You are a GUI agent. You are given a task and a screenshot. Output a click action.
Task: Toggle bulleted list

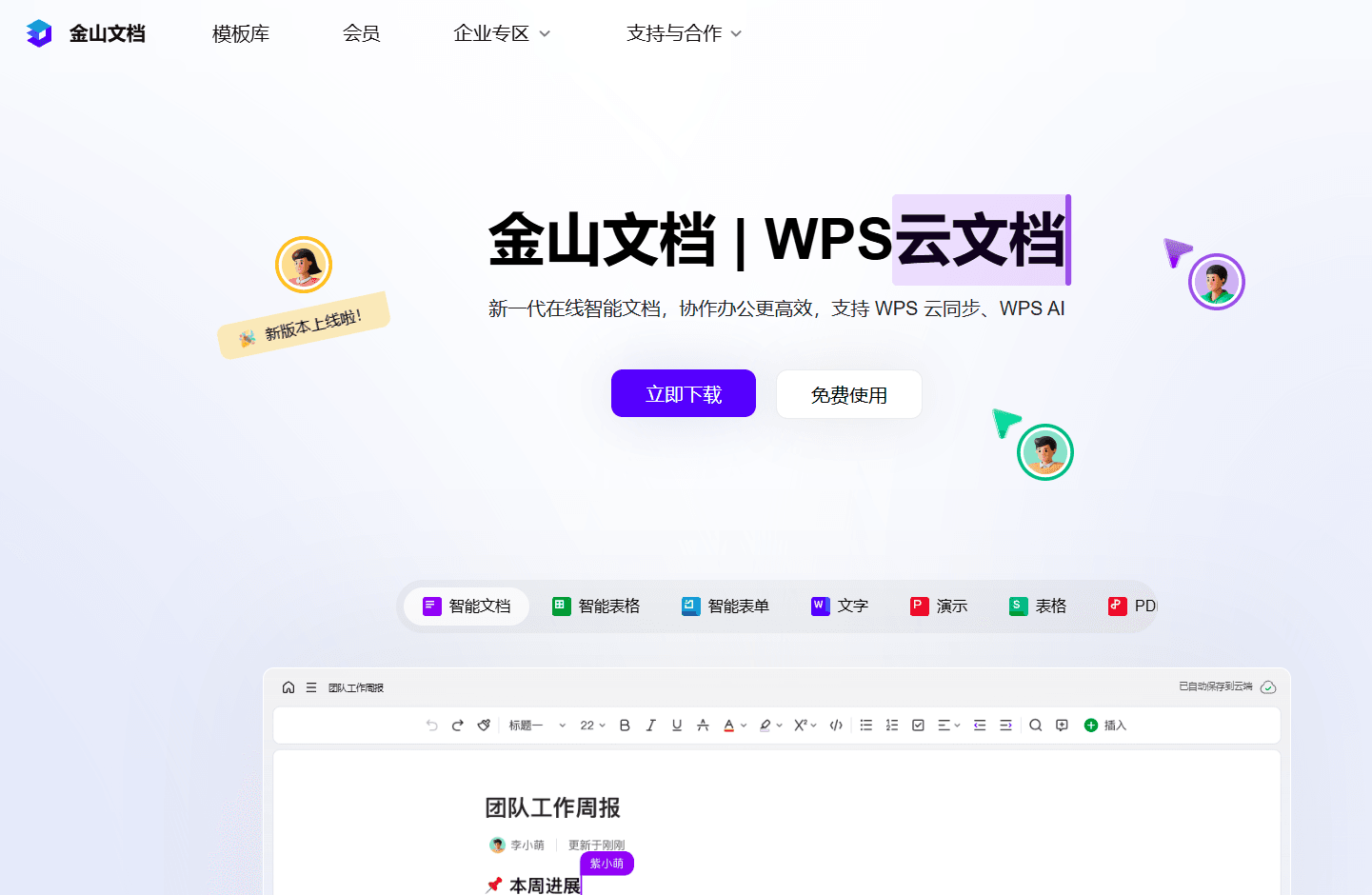tap(866, 726)
